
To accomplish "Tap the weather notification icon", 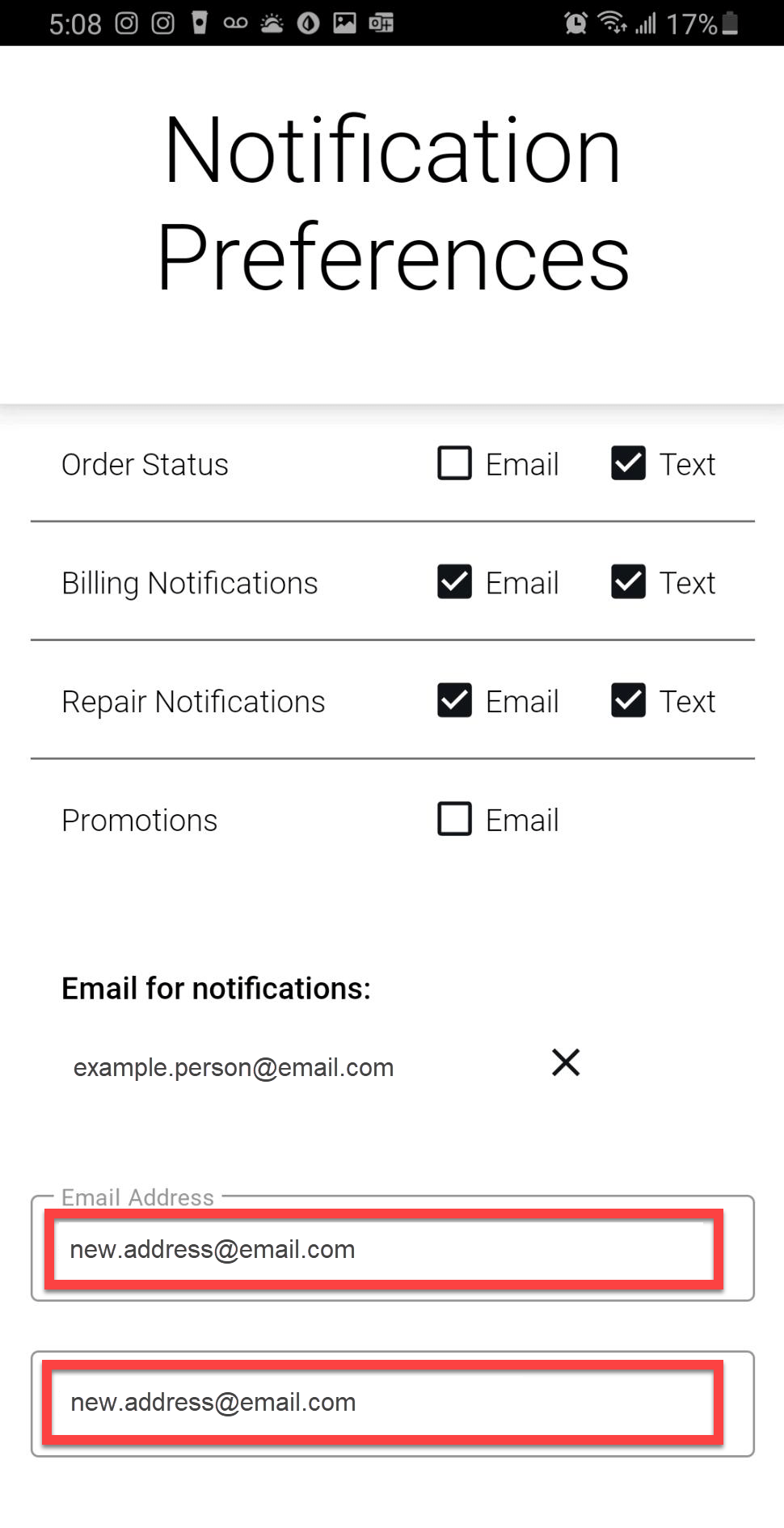I will pyautogui.click(x=272, y=23).
